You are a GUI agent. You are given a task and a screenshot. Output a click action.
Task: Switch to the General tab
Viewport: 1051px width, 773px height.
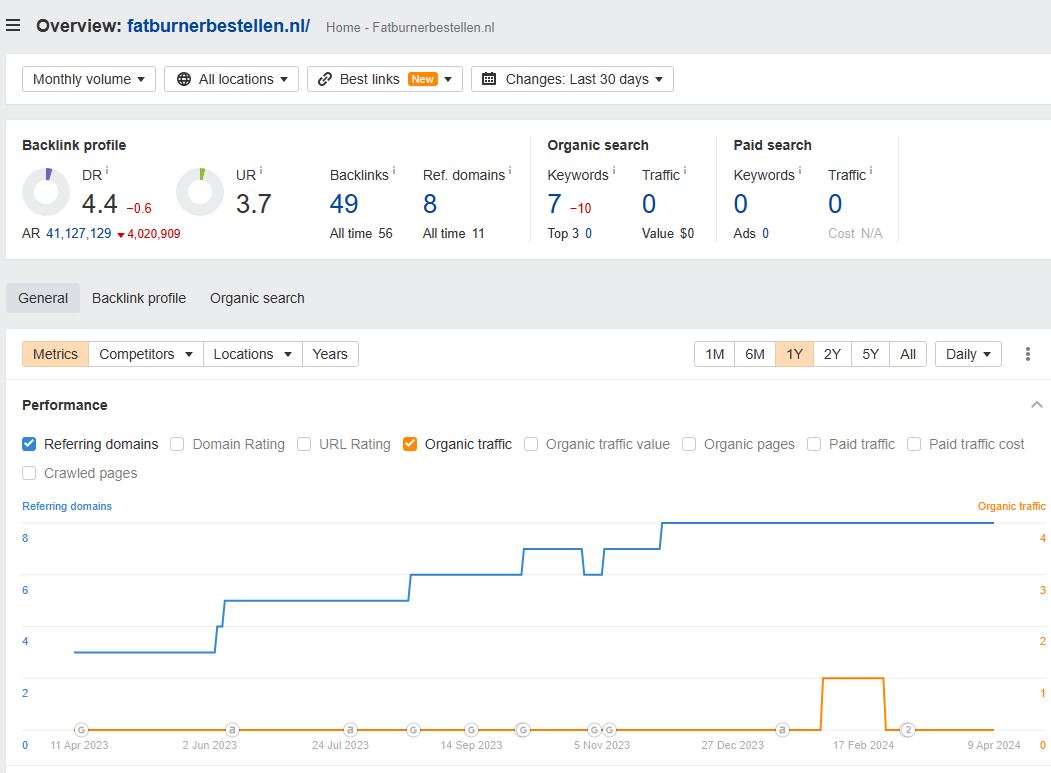coord(43,298)
